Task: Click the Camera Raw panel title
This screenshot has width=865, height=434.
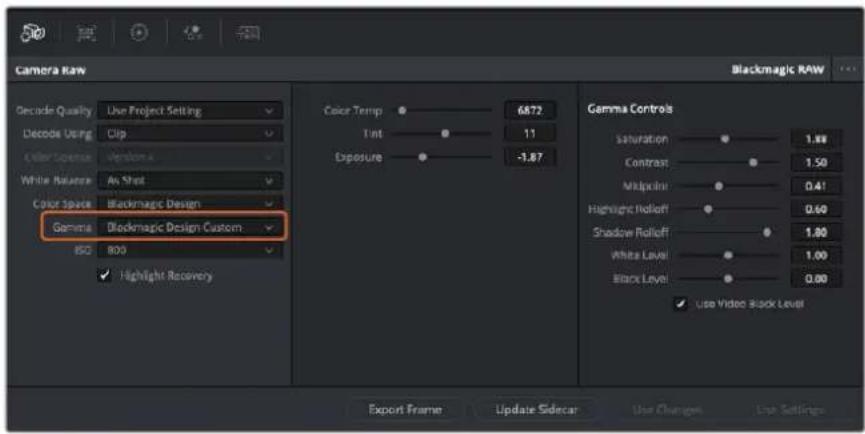Action: click(x=50, y=70)
